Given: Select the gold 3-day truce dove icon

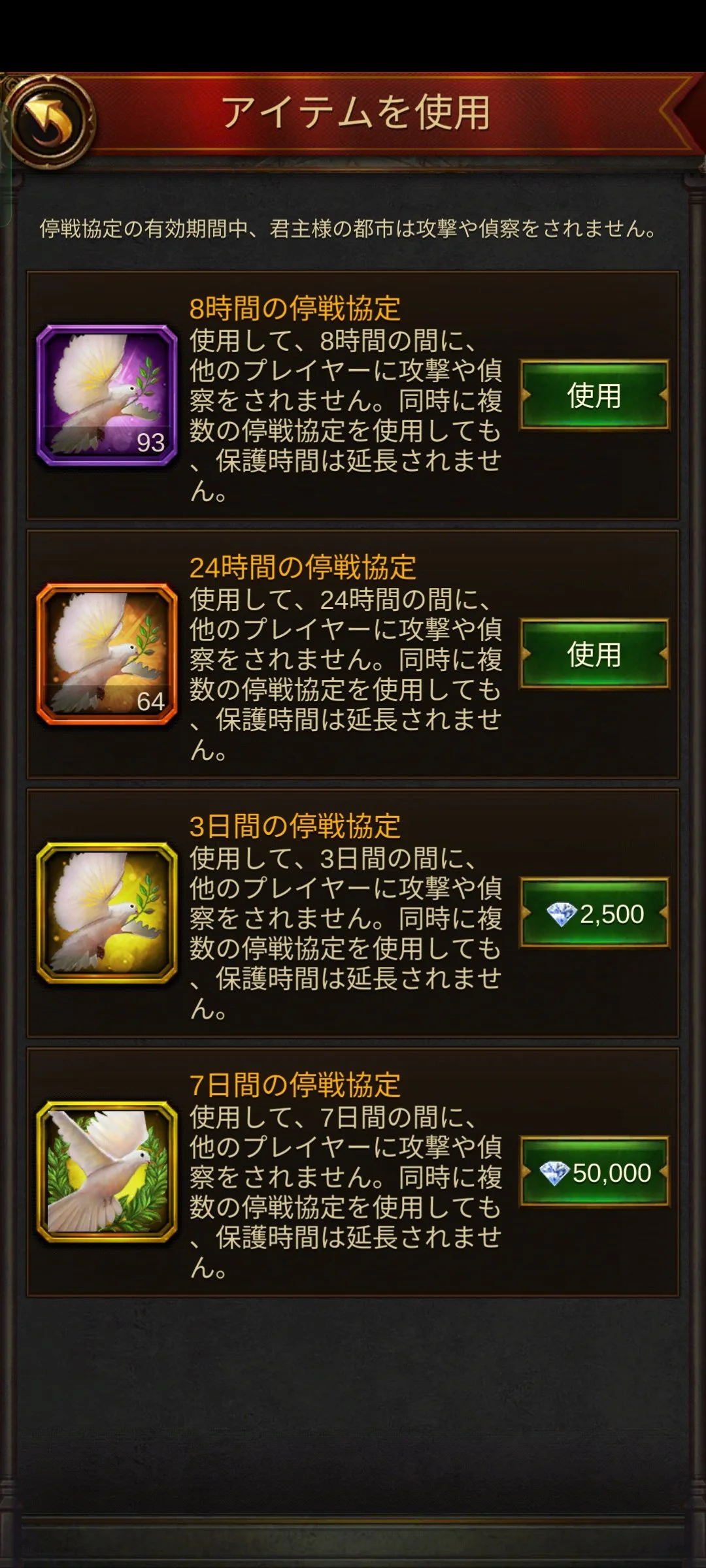Looking at the screenshot, I should [107, 913].
